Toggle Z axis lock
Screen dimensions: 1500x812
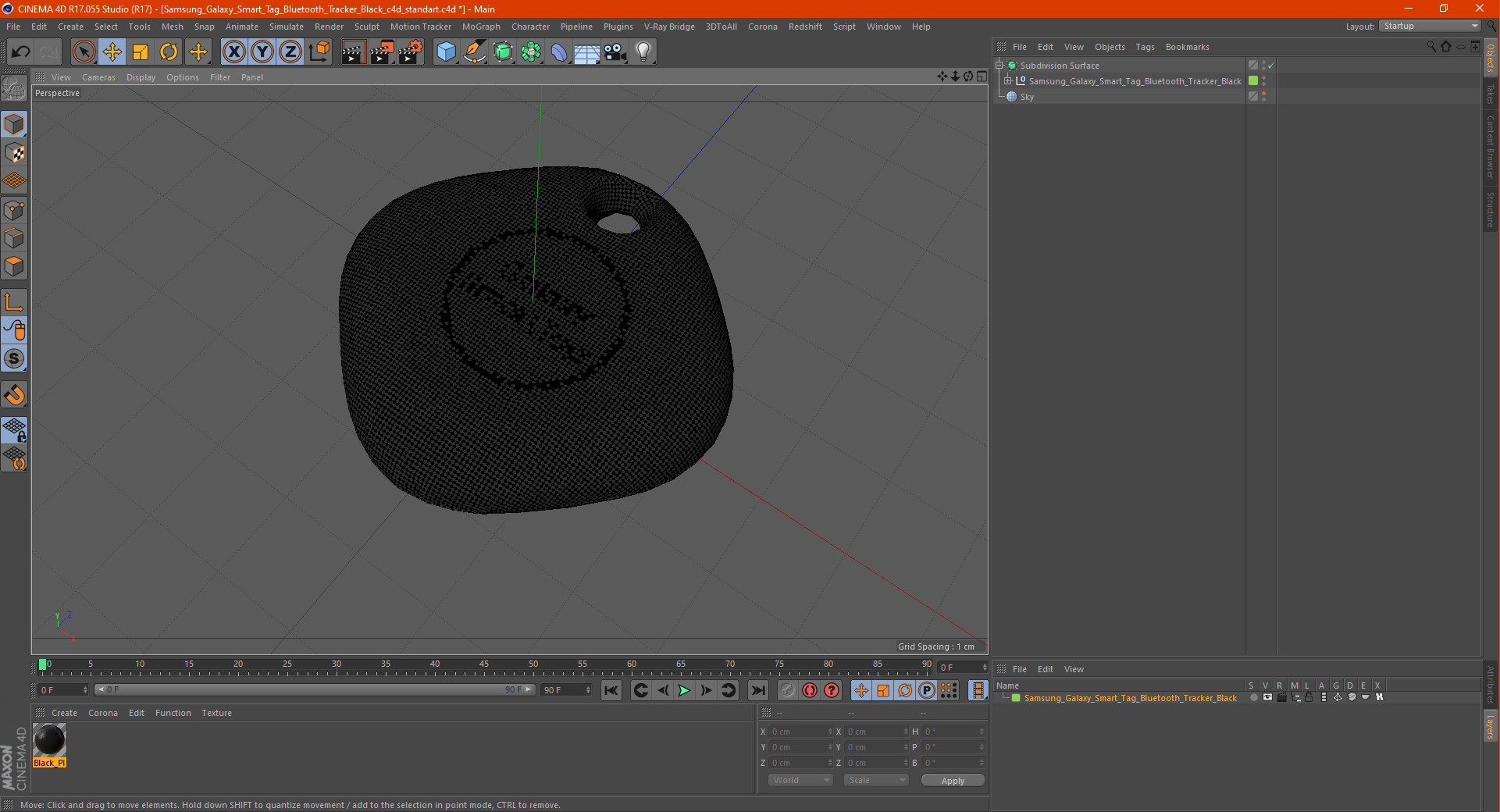290,52
